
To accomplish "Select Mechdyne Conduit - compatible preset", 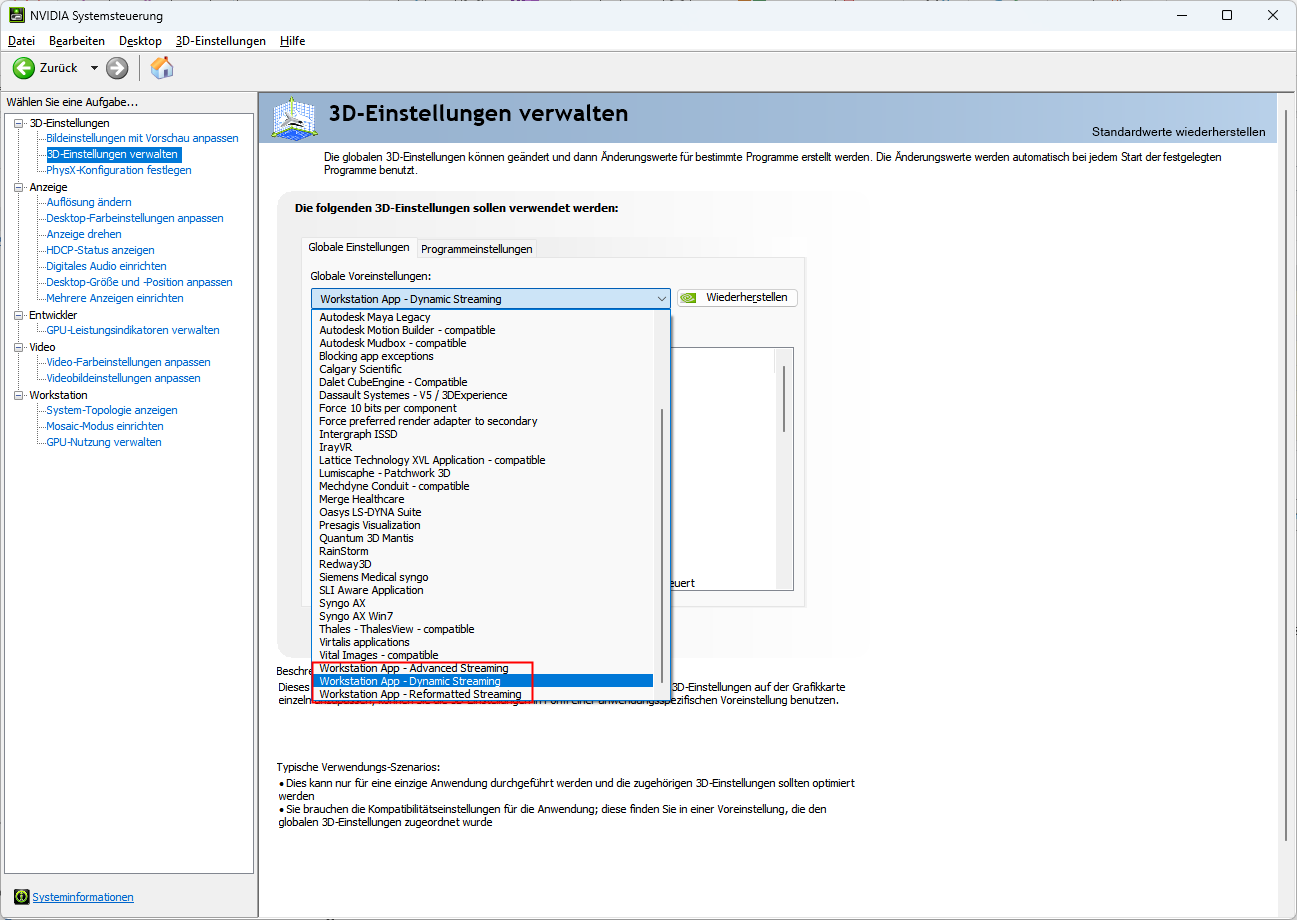I will [482, 486].
